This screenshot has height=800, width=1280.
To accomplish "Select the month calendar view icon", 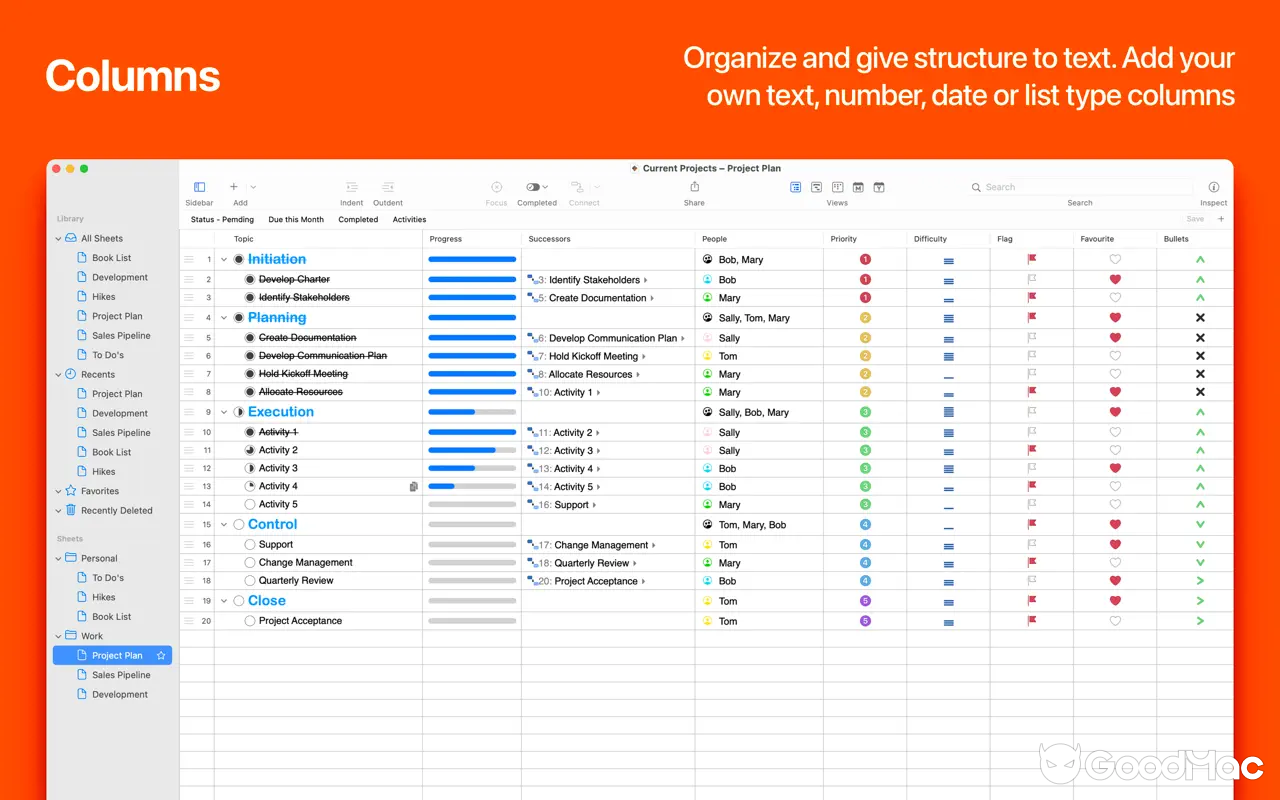I will [857, 187].
